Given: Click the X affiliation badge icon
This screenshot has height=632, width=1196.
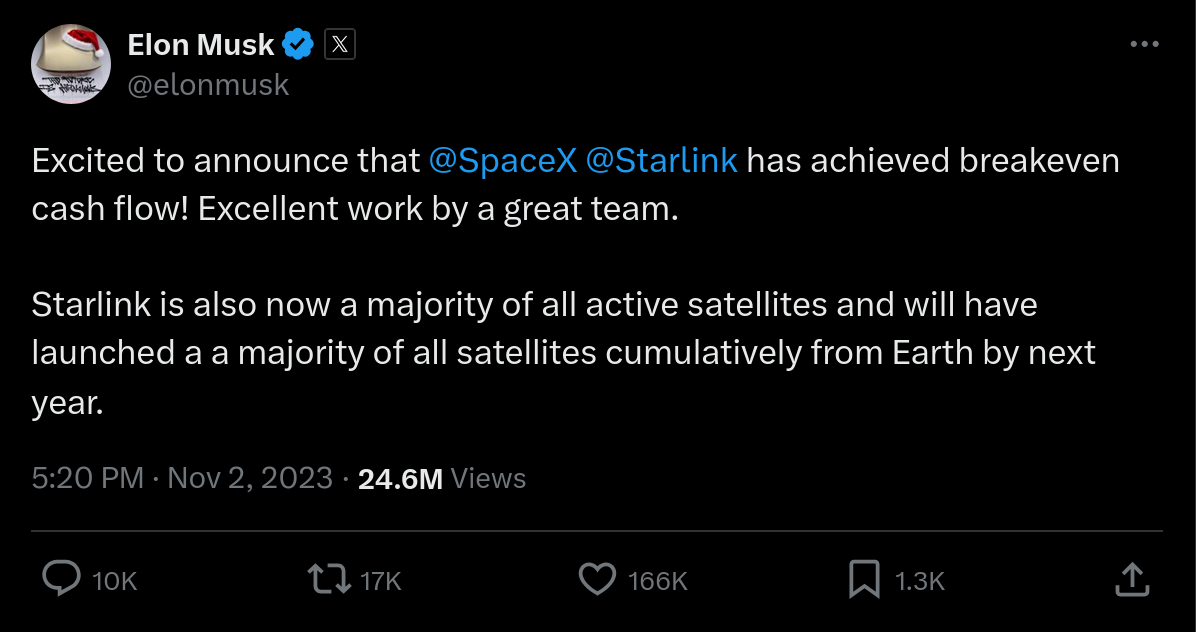Looking at the screenshot, I should (340, 45).
